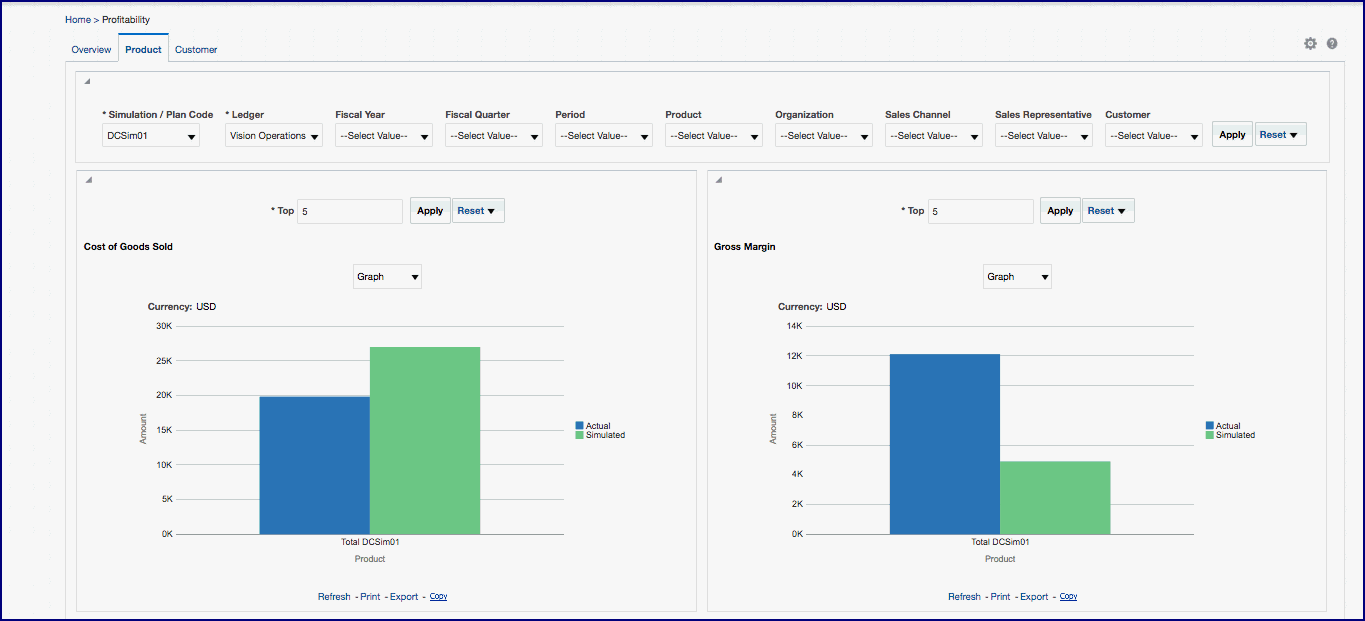Click the Actual bar in Gross Margin chart
The width and height of the screenshot is (1365, 621).
click(944, 444)
